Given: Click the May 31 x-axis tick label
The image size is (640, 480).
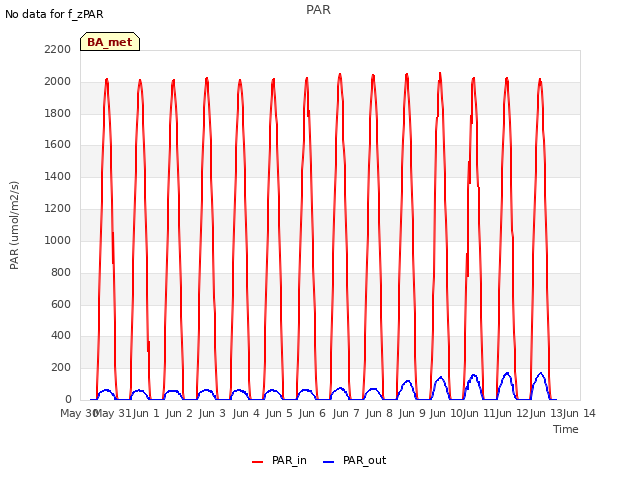Looking at the screenshot, I should click(112, 413).
